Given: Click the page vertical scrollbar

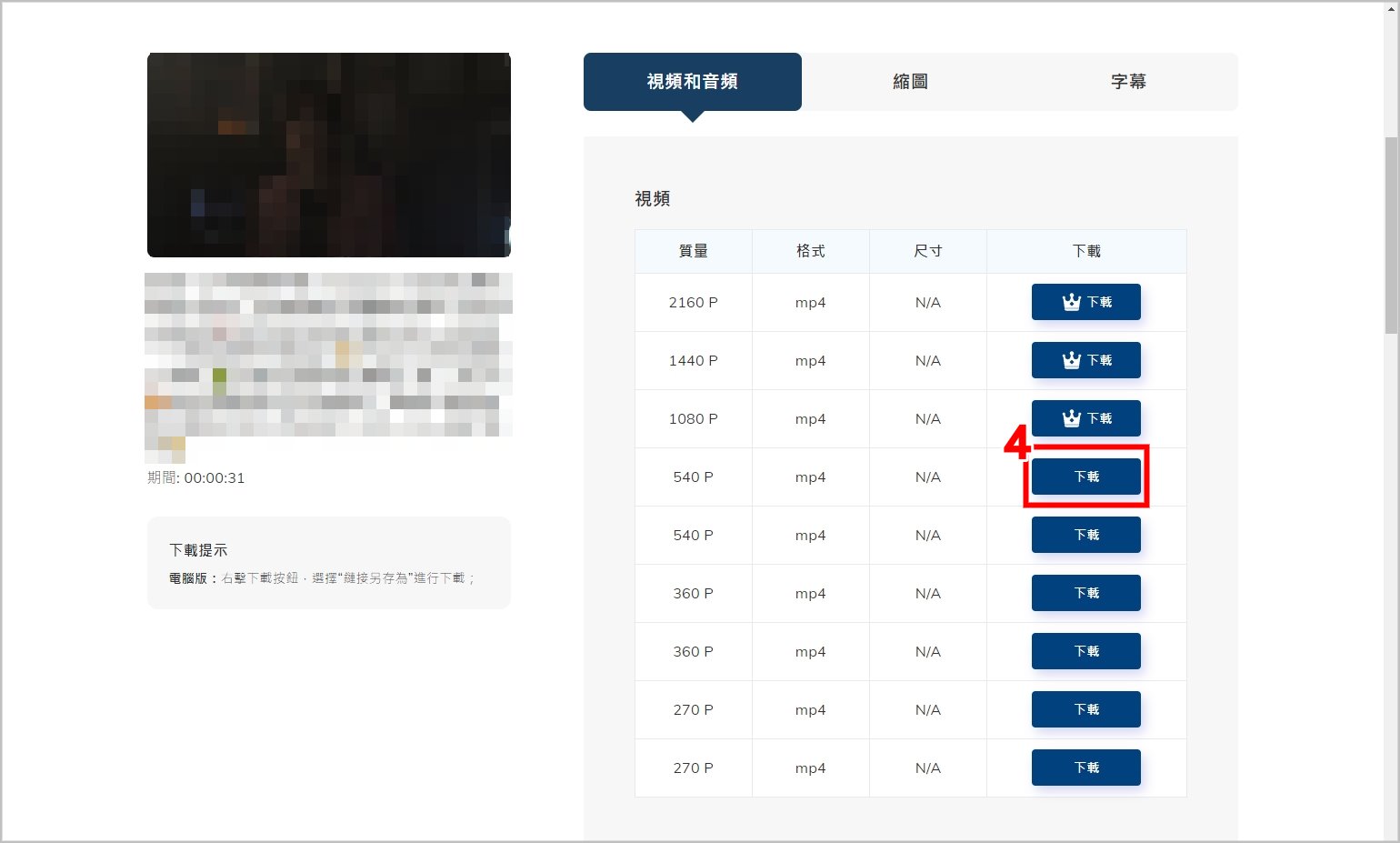Looking at the screenshot, I should point(1392,236).
